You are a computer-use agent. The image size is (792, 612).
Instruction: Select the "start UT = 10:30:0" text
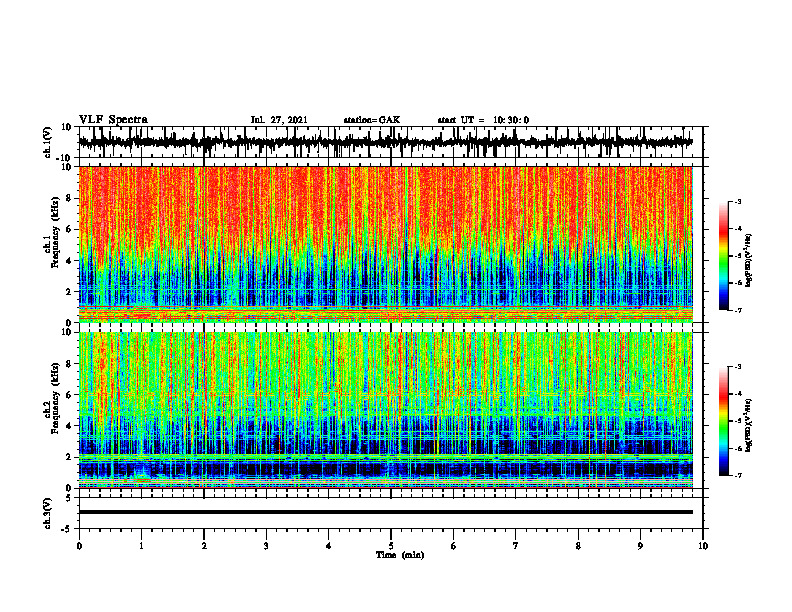pos(483,120)
